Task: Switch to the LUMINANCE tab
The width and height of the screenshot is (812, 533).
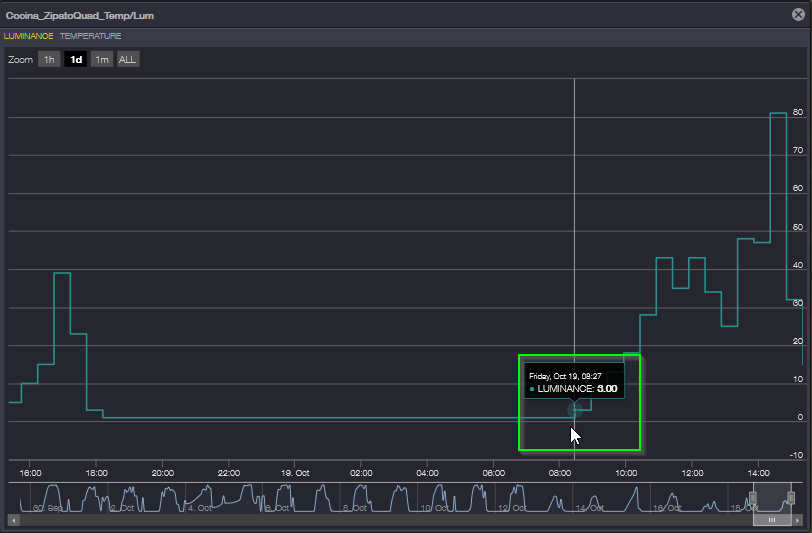Action: coord(28,36)
